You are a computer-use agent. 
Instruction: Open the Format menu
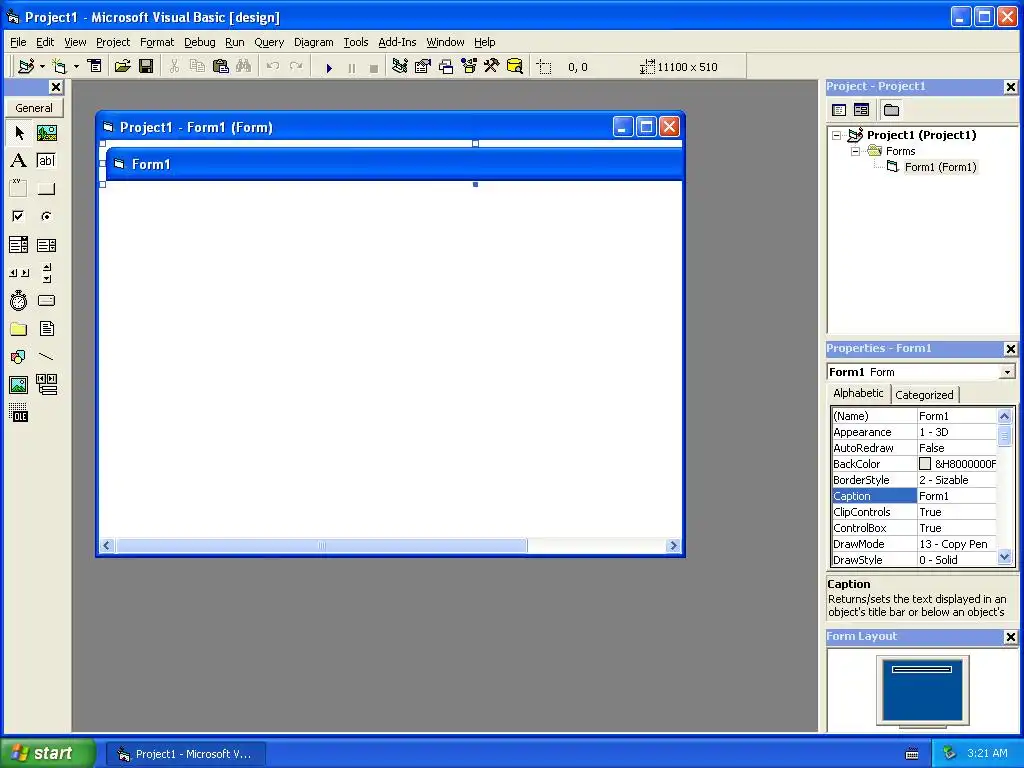click(x=157, y=42)
